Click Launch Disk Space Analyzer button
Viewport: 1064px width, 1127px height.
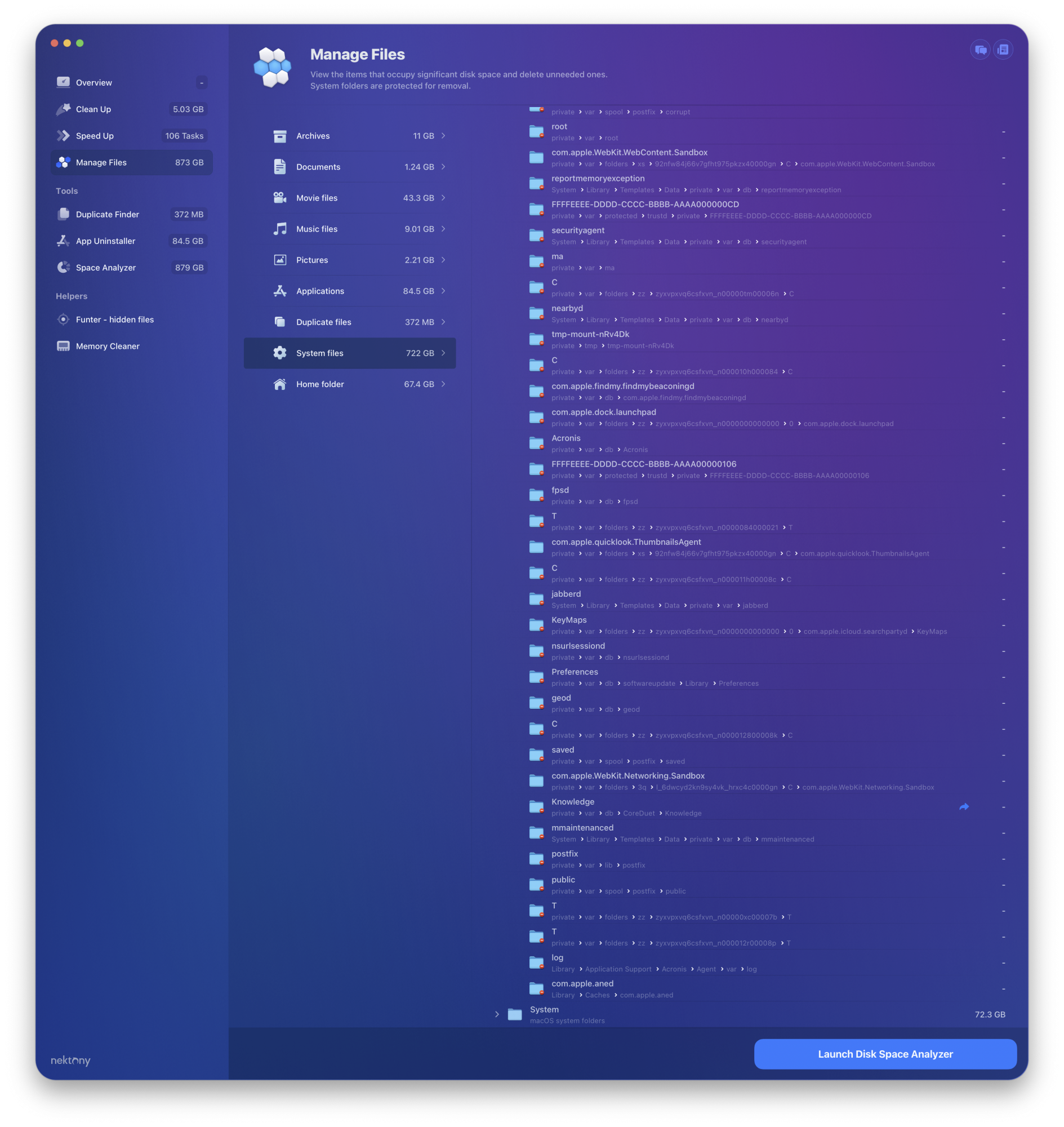click(885, 1054)
